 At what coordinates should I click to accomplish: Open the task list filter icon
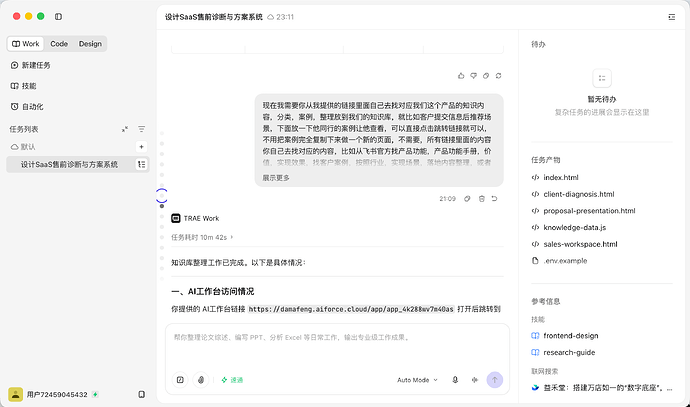click(x=141, y=129)
